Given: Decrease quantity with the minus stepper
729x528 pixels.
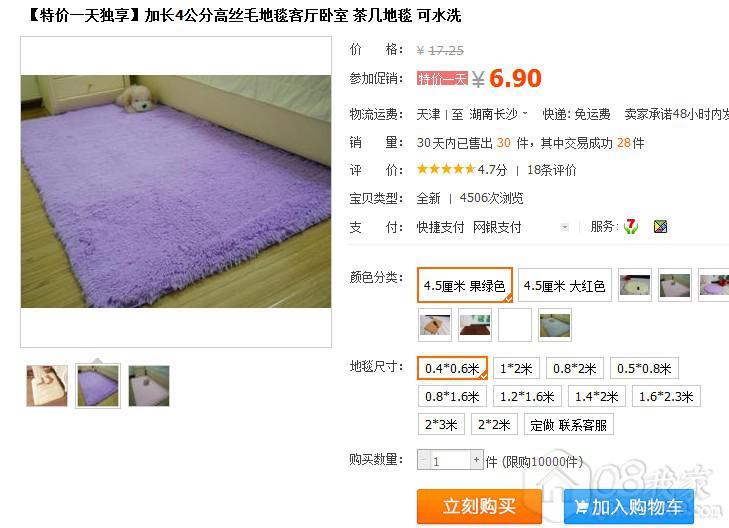Looking at the screenshot, I should point(423,460).
